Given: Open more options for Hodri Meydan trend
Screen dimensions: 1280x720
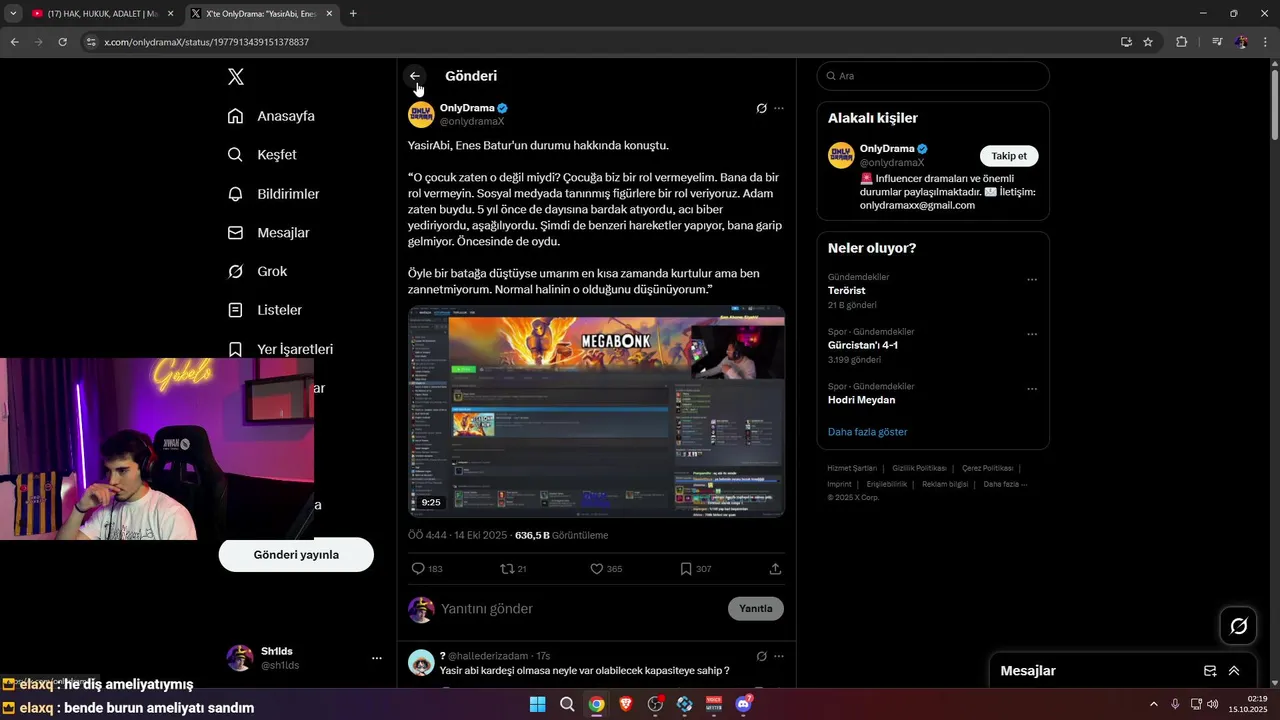Looking at the screenshot, I should coord(1032,389).
